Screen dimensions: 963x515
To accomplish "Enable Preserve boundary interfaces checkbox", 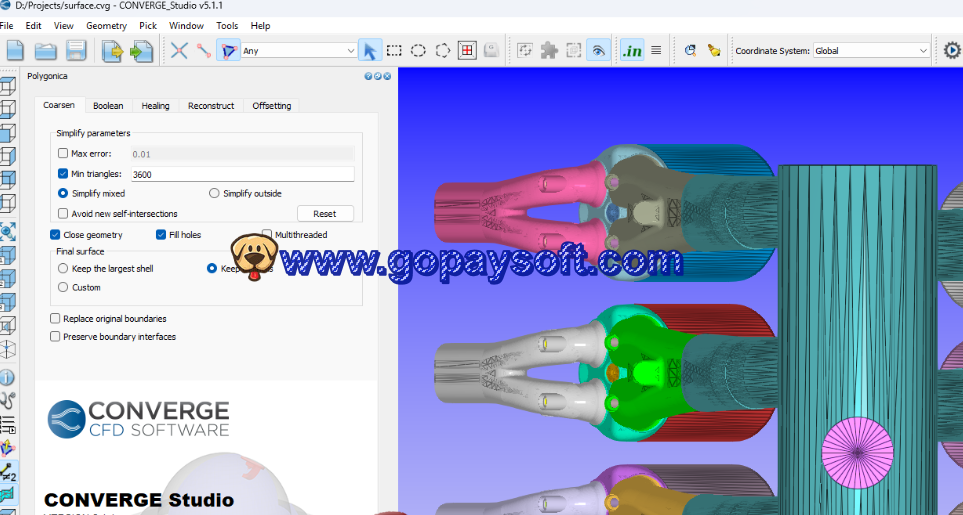I will [x=55, y=337].
